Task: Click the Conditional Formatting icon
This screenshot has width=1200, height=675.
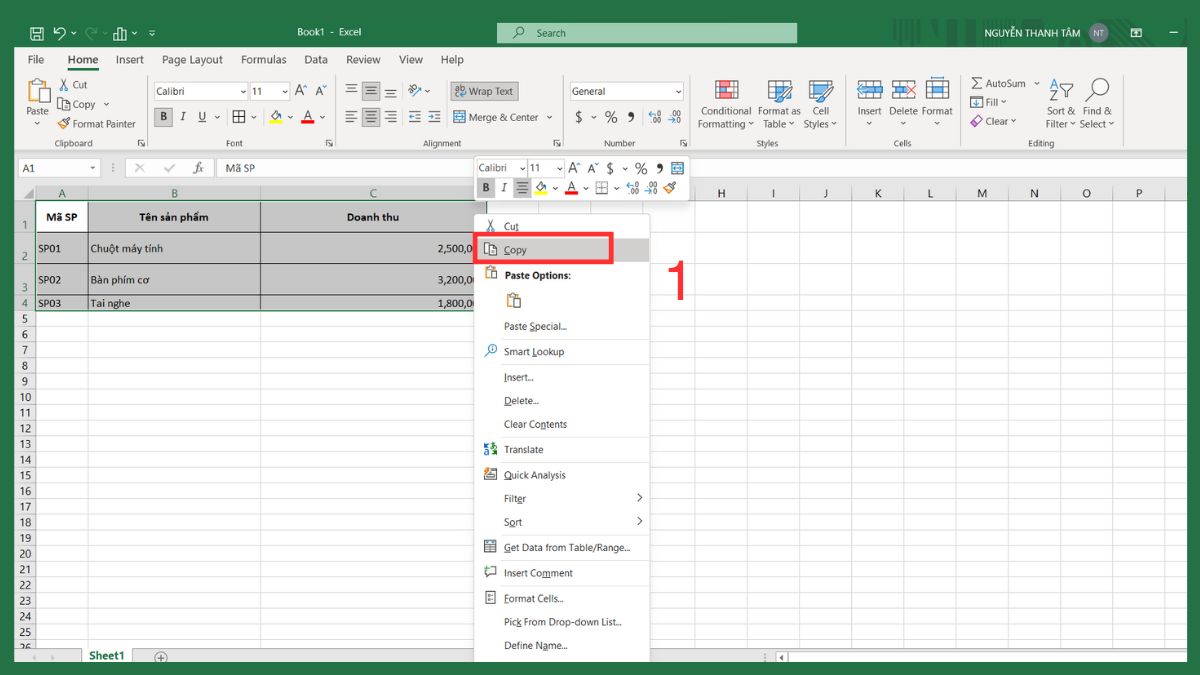Action: pos(726,91)
